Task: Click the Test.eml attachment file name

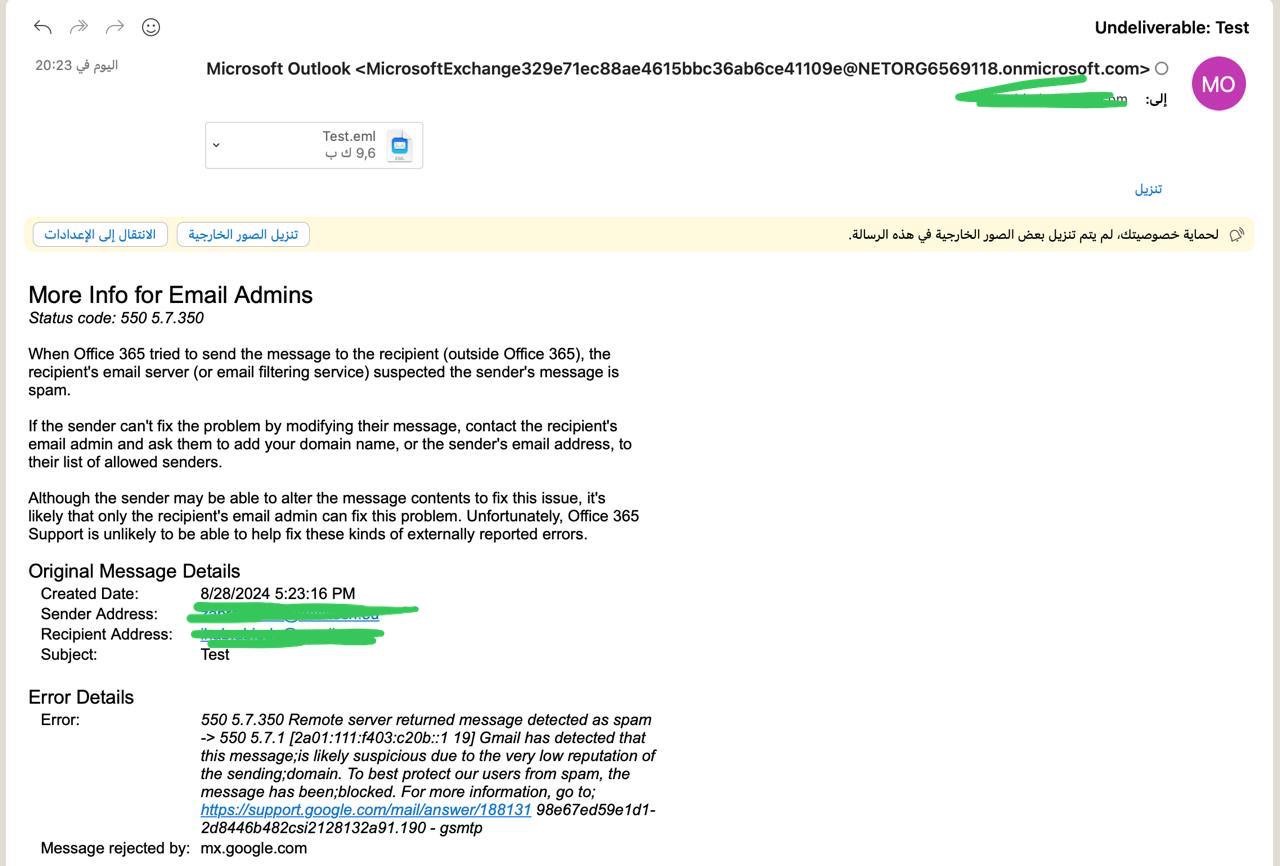Action: [349, 136]
